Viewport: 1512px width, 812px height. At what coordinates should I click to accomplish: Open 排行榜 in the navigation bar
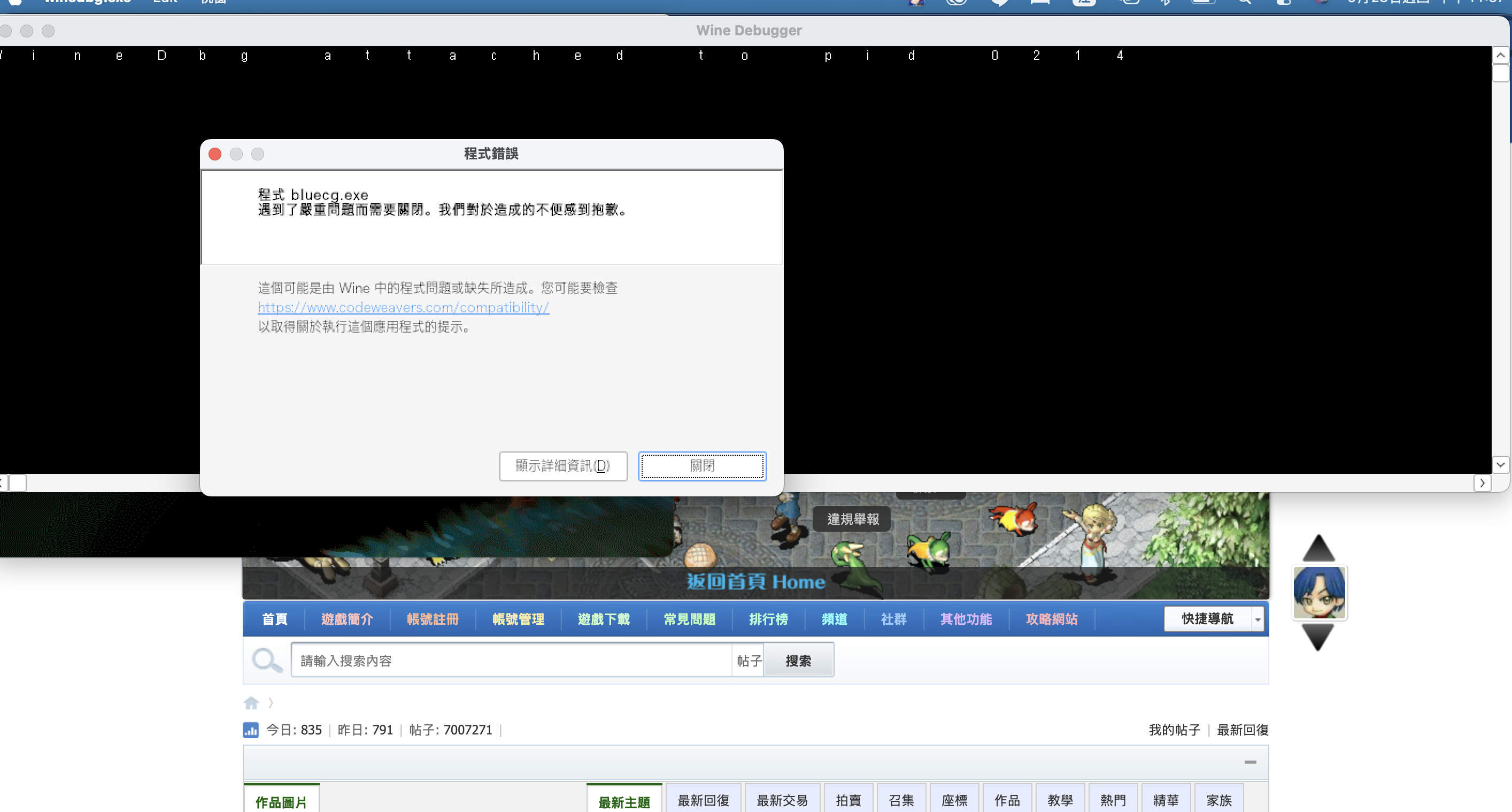768,619
